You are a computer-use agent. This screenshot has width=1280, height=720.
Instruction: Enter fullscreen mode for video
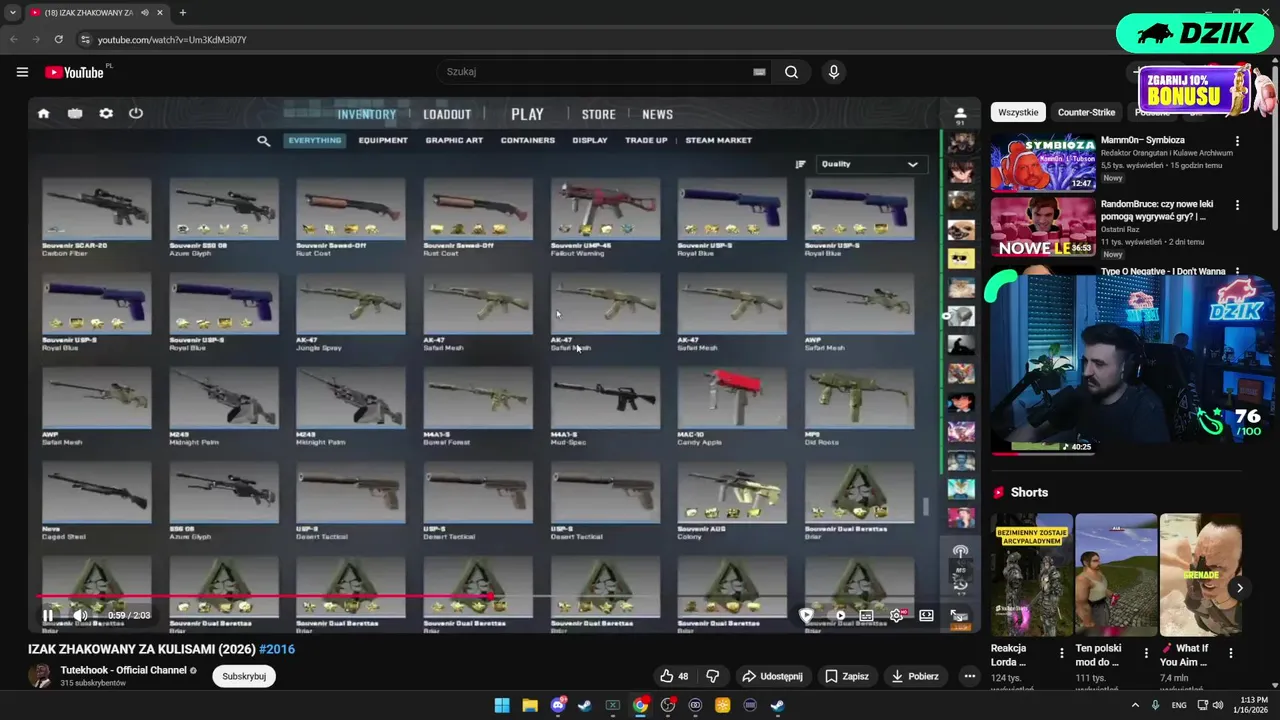click(x=958, y=616)
